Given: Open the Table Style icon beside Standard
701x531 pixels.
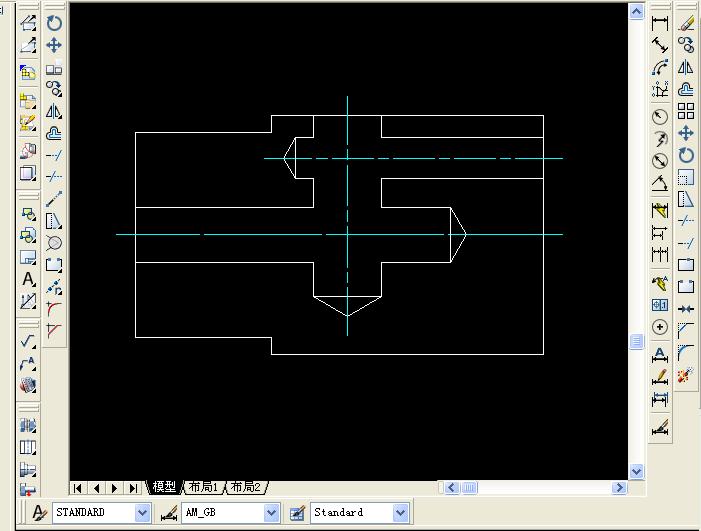Looking at the screenshot, I should tap(297, 513).
